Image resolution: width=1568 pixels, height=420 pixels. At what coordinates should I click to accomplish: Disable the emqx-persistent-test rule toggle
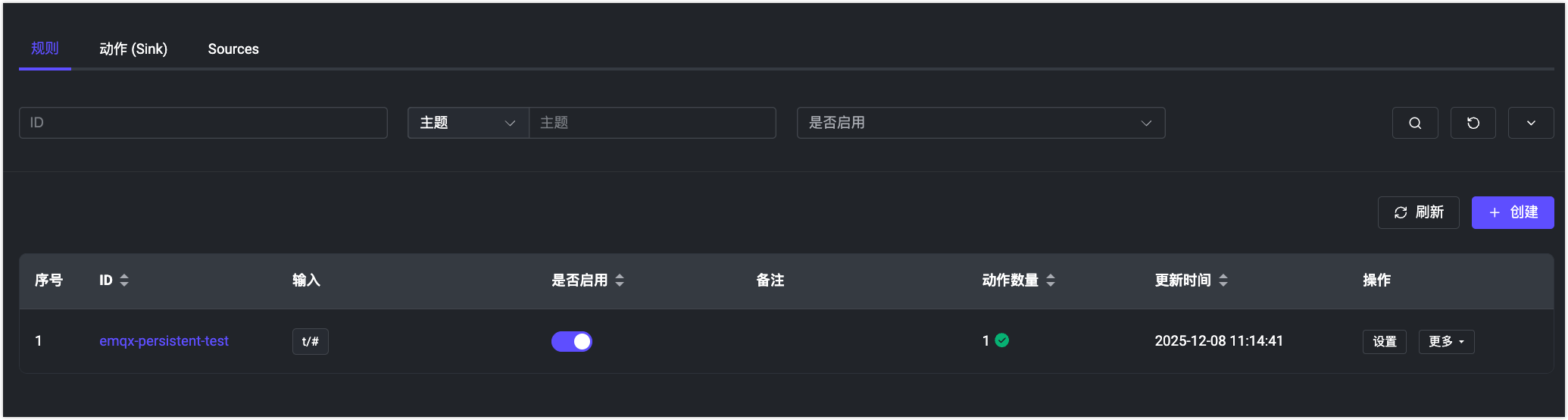click(572, 341)
